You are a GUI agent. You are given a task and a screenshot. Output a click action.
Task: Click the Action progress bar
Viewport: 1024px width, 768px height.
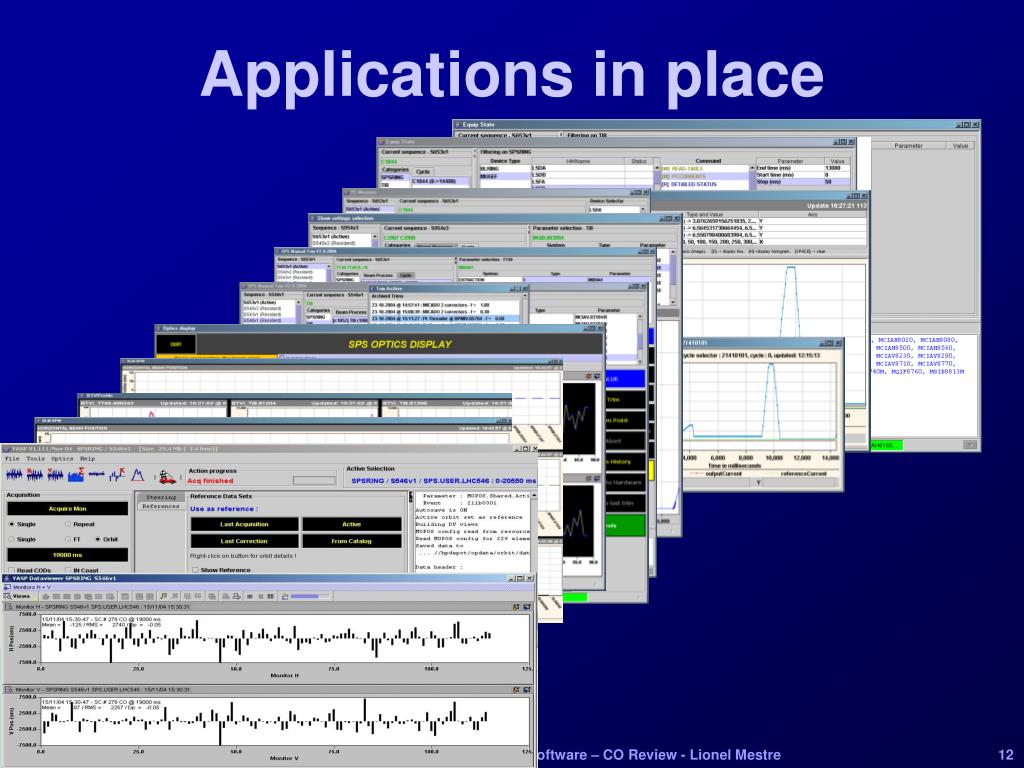click(314, 481)
